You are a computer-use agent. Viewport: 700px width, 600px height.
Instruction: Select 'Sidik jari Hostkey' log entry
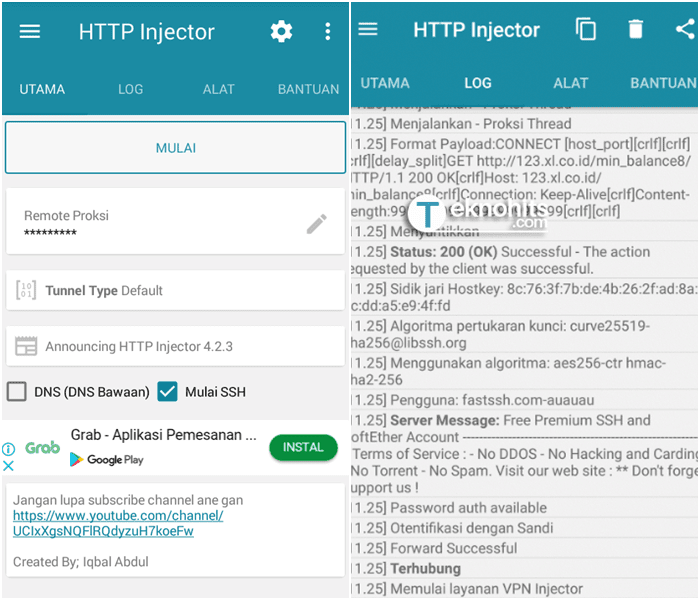525,297
